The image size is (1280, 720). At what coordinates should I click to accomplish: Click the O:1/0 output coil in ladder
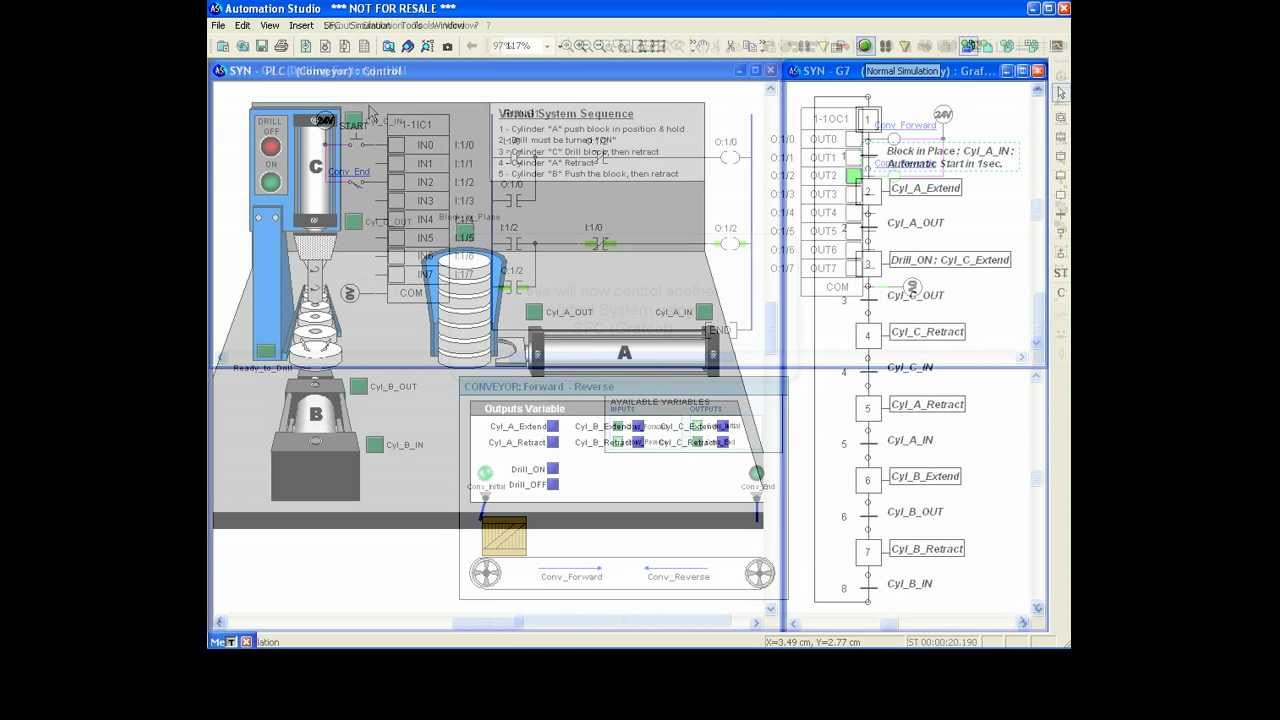[729, 157]
